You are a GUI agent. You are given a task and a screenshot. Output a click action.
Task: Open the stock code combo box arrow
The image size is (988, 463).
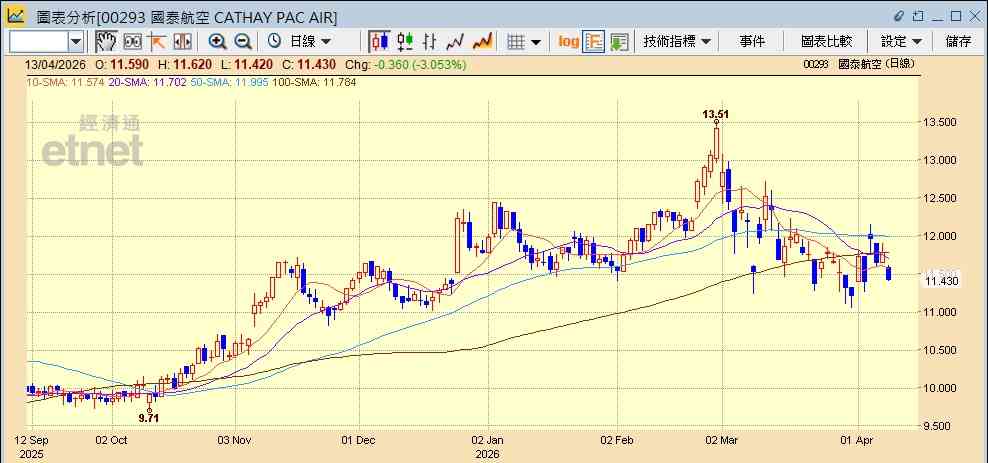pos(76,42)
